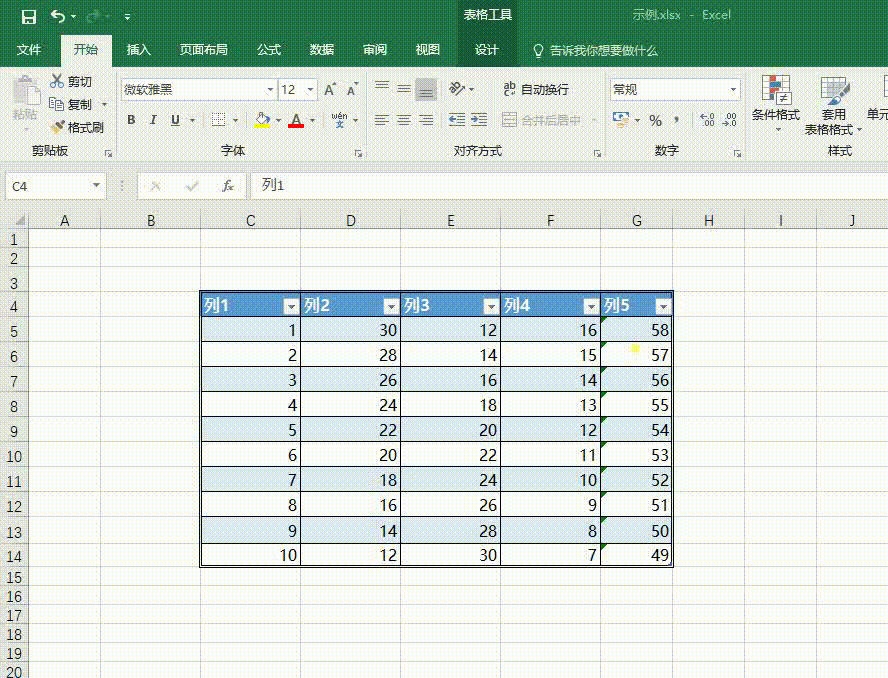Click the Save icon in quick access toolbar
888x678 pixels.
[28, 16]
